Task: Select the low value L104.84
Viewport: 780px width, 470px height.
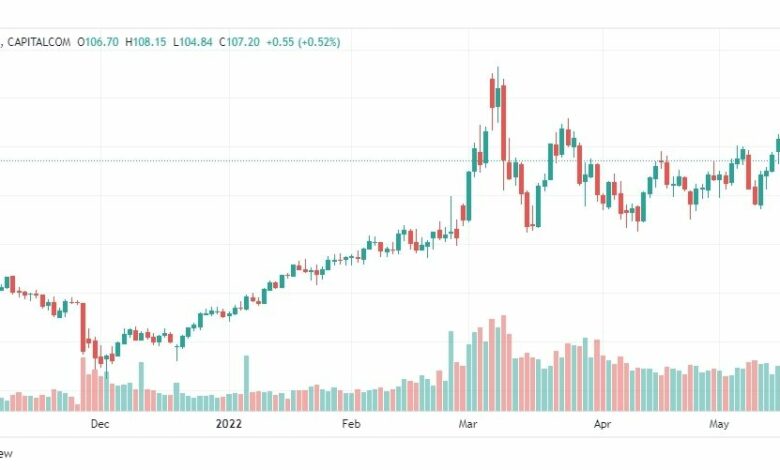Action: pyautogui.click(x=193, y=42)
